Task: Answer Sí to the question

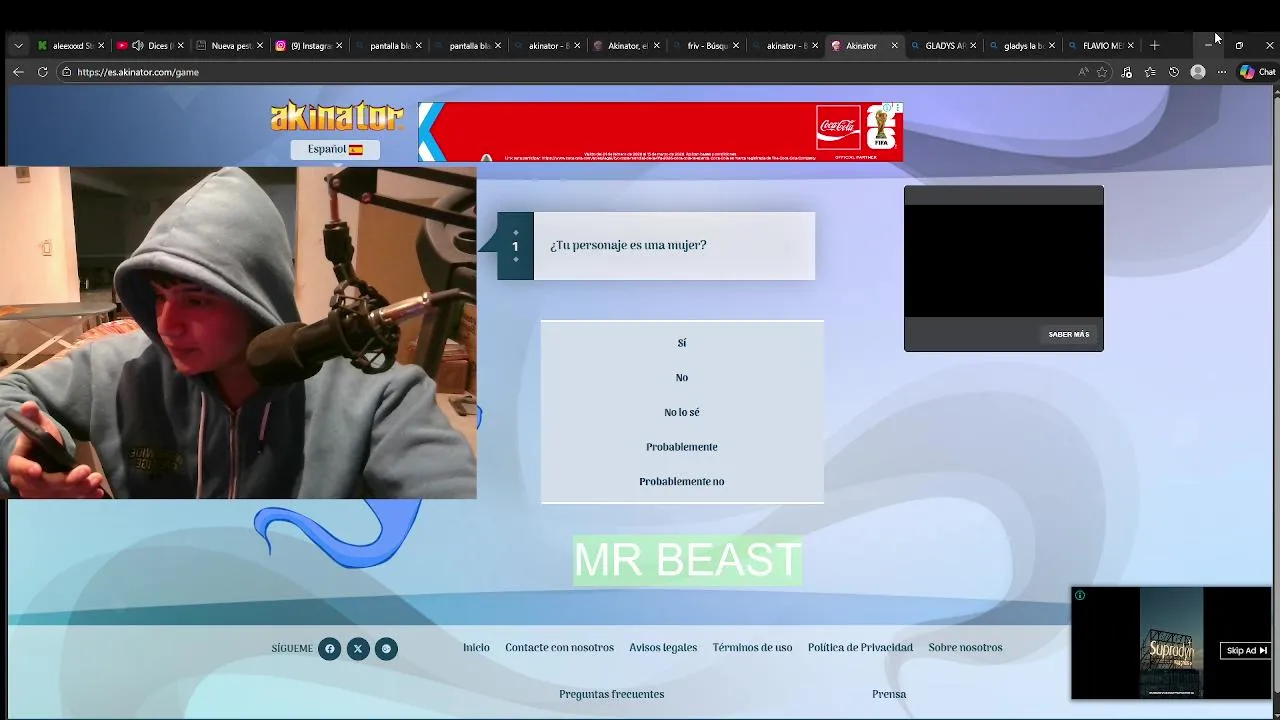Action: [x=682, y=343]
